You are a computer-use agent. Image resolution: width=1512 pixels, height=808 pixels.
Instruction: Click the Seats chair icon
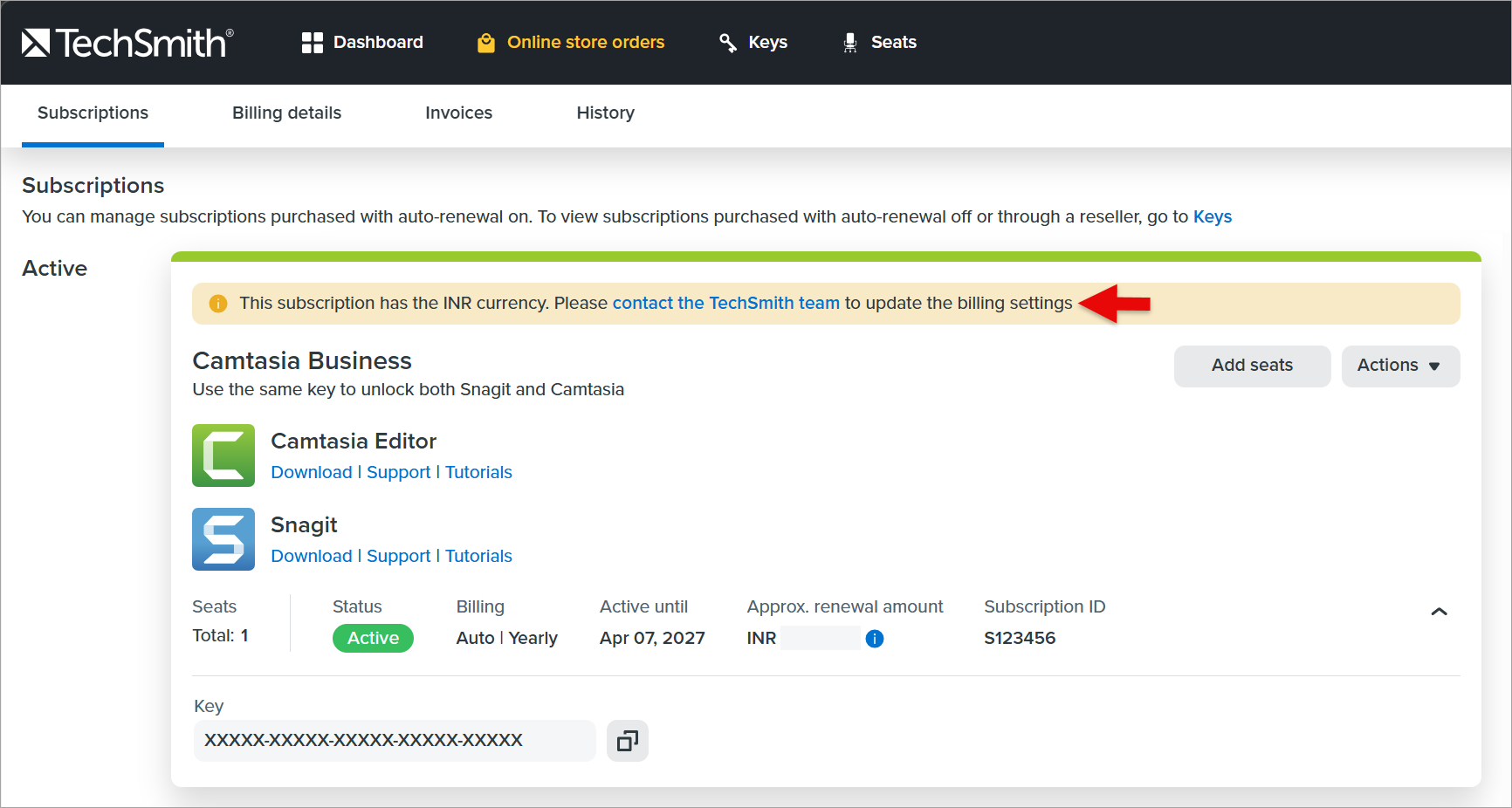pos(850,43)
